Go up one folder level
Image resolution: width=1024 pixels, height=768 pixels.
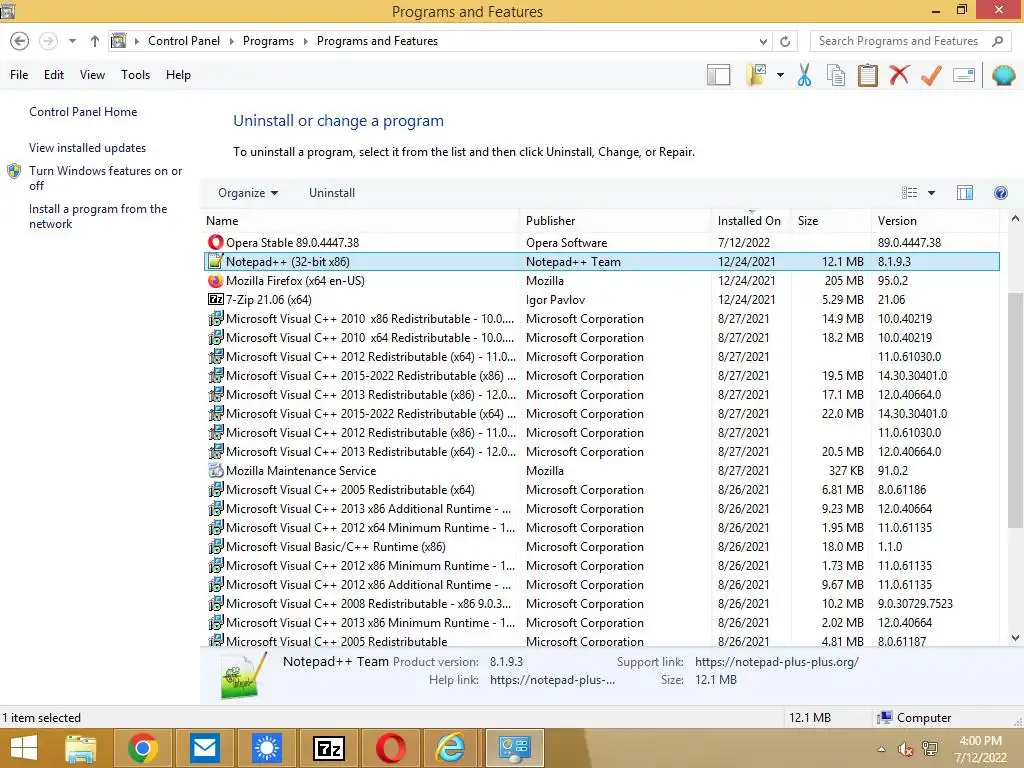tap(95, 41)
